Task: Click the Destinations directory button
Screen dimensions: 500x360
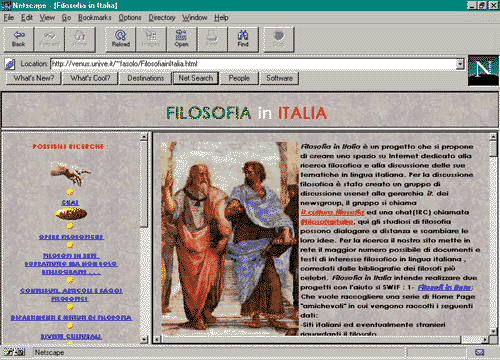Action: 146,78
